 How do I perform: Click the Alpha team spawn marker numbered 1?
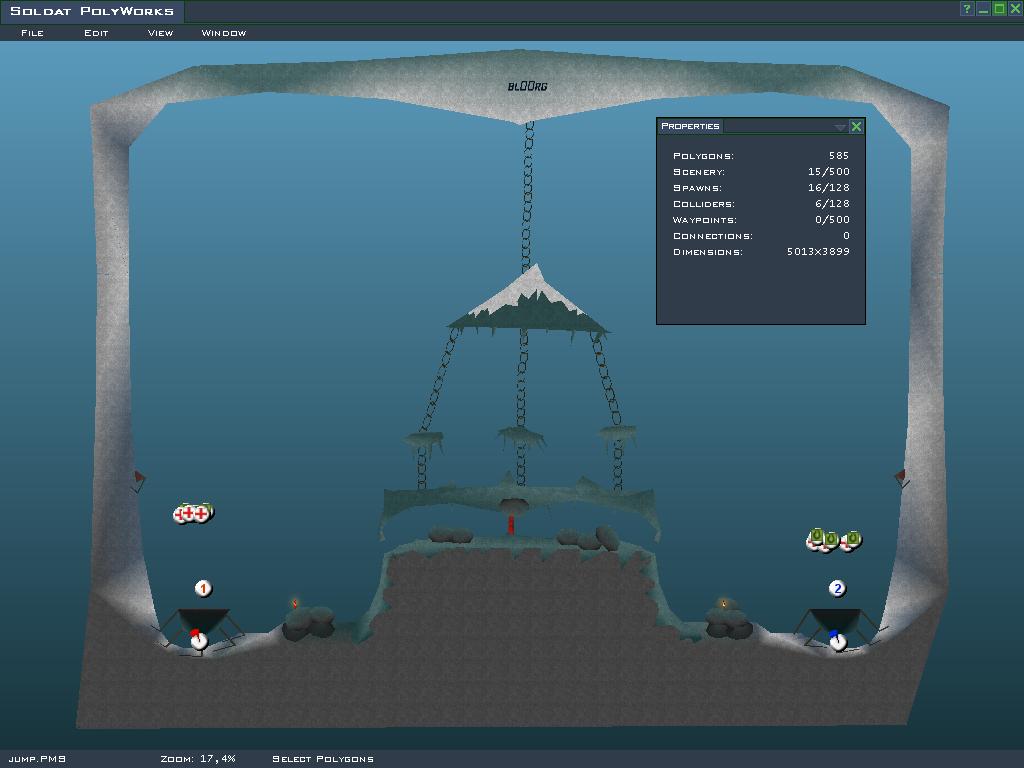(x=203, y=589)
